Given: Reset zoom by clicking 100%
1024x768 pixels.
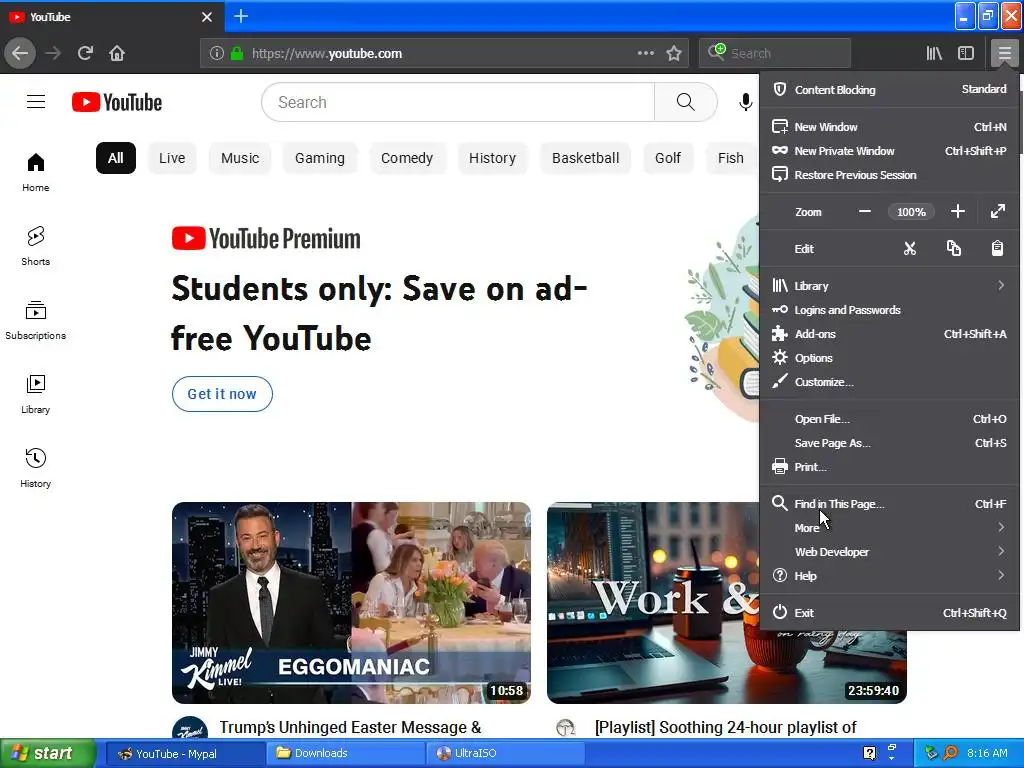Looking at the screenshot, I should [x=911, y=212].
